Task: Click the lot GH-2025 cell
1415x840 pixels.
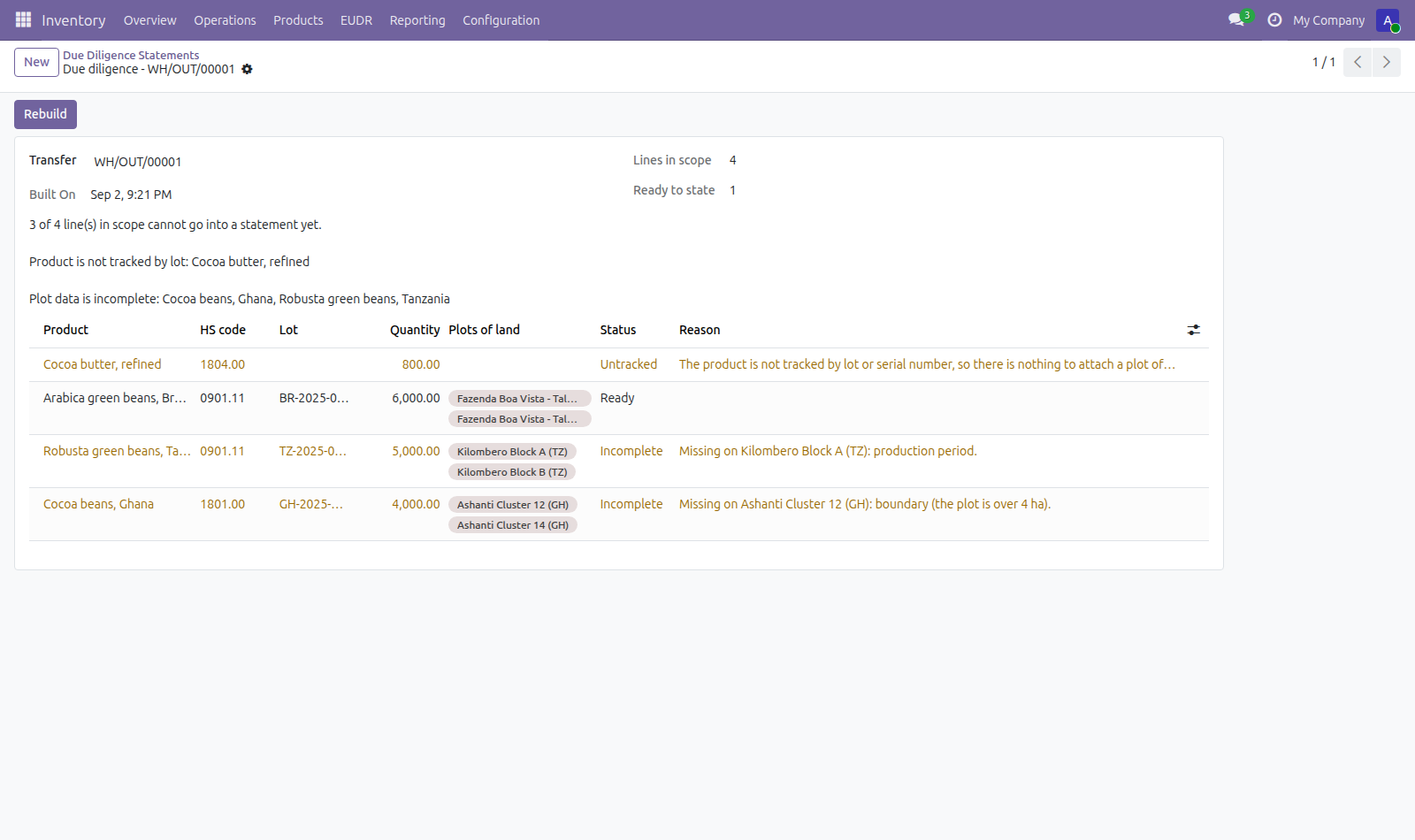Action: pos(311,504)
